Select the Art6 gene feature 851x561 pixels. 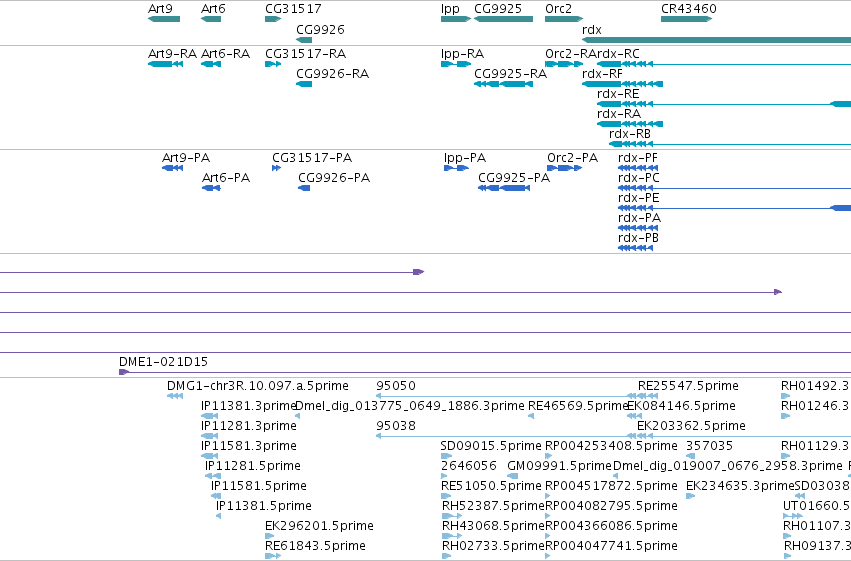[211, 19]
